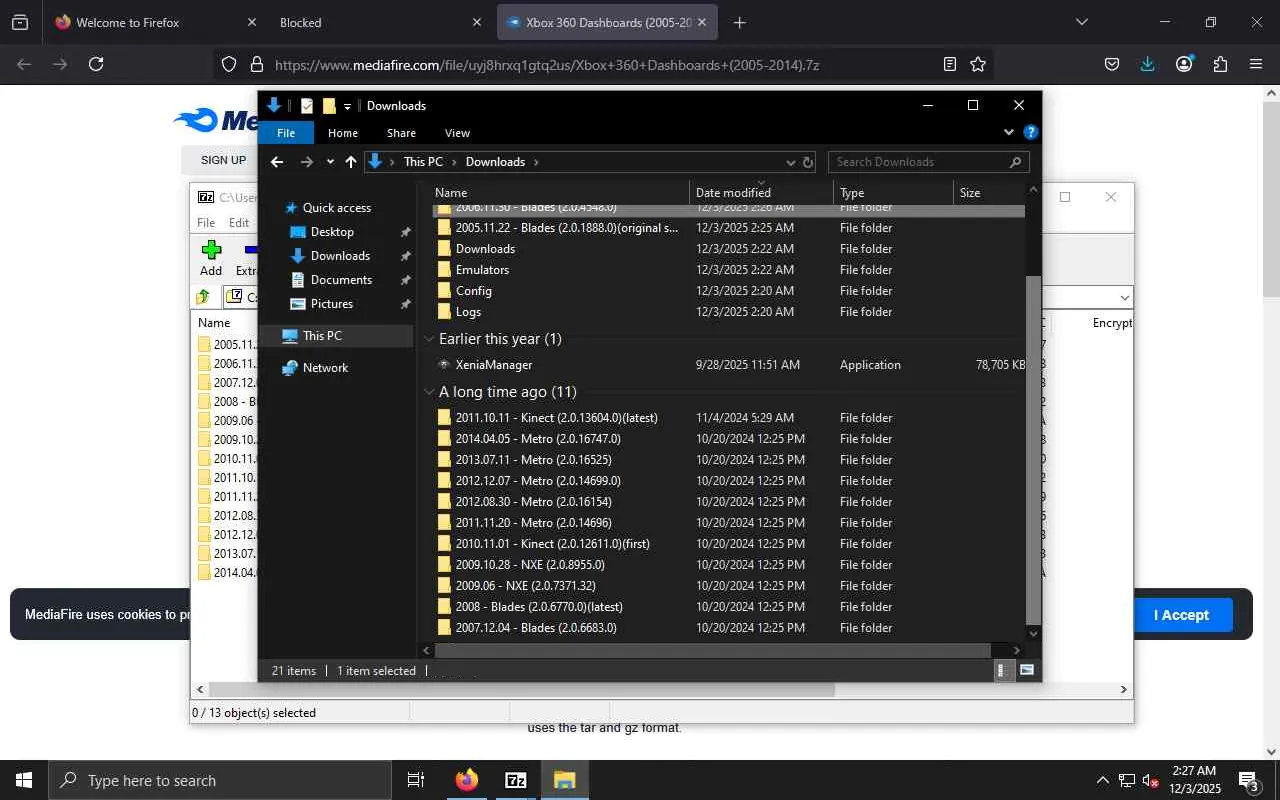Open the volume control in system tray
Image resolution: width=1280 pixels, height=800 pixels.
point(1151,780)
